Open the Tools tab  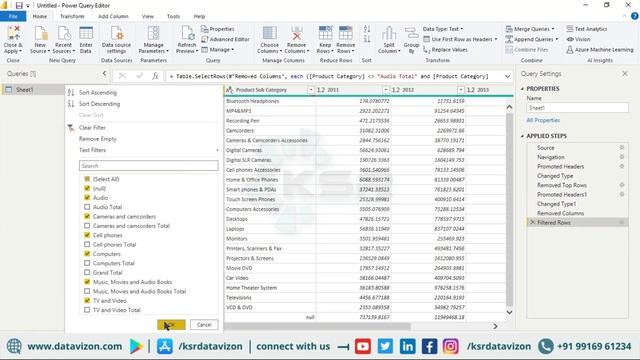173,16
